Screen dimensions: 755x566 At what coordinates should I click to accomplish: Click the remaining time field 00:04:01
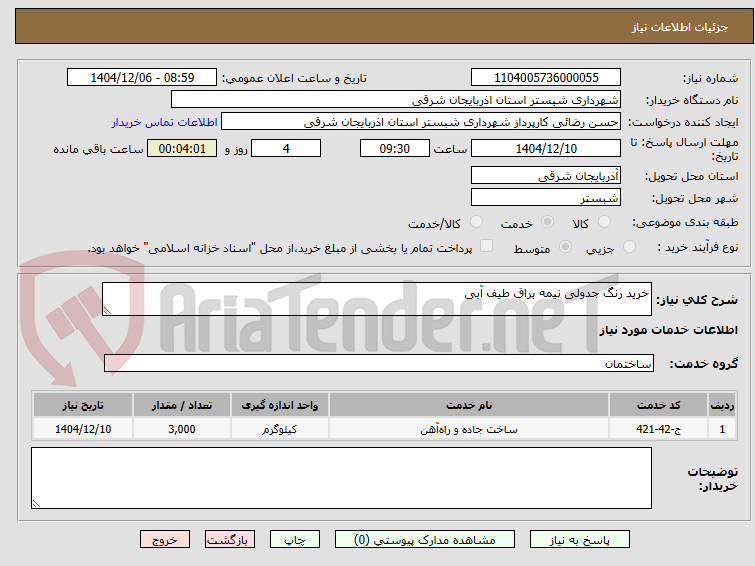pos(182,148)
